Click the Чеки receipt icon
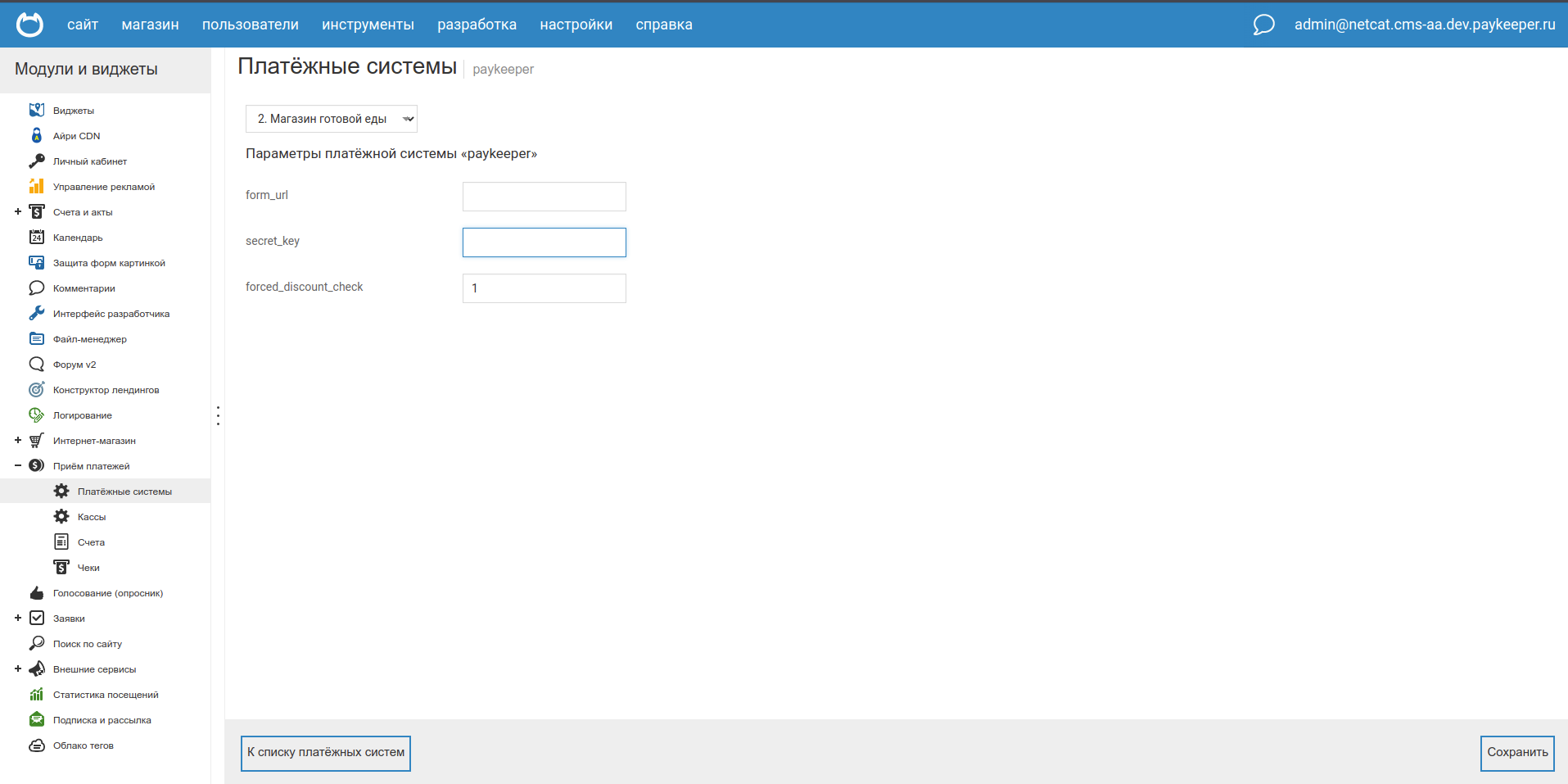Screen dimensions: 1568x784 tap(61, 567)
